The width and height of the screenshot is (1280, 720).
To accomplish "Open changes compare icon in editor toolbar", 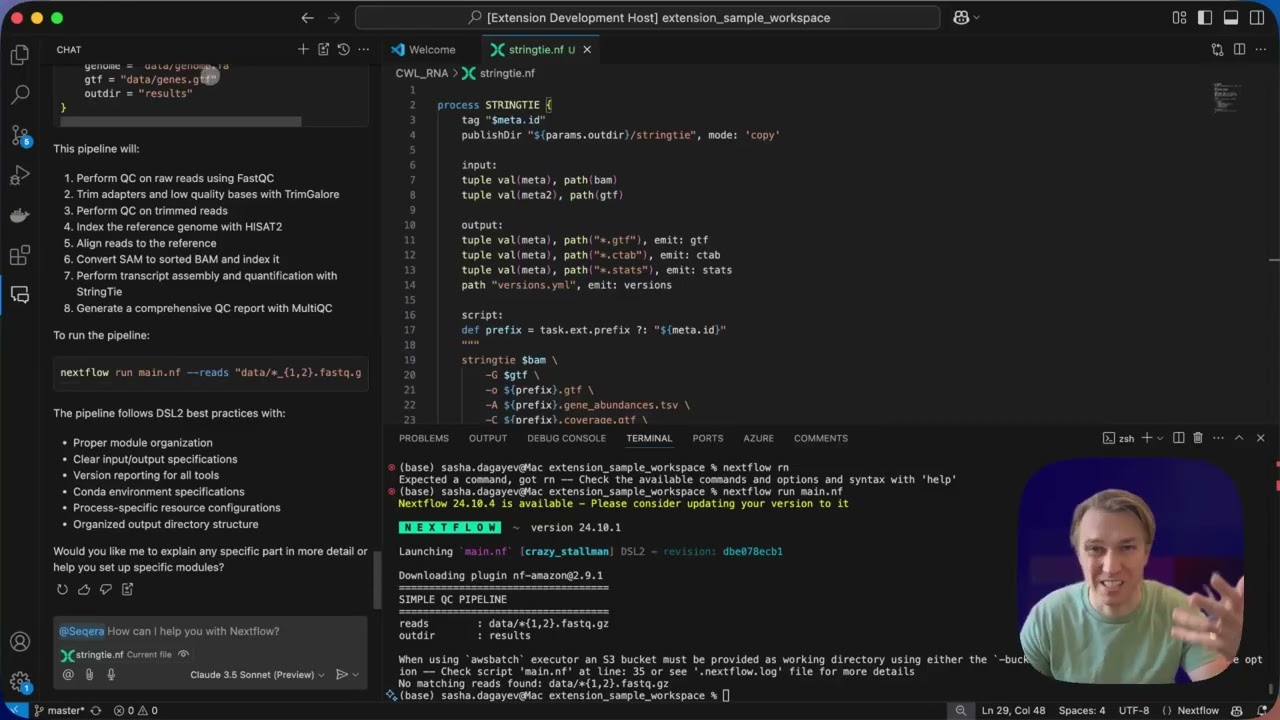I will click(1217, 49).
